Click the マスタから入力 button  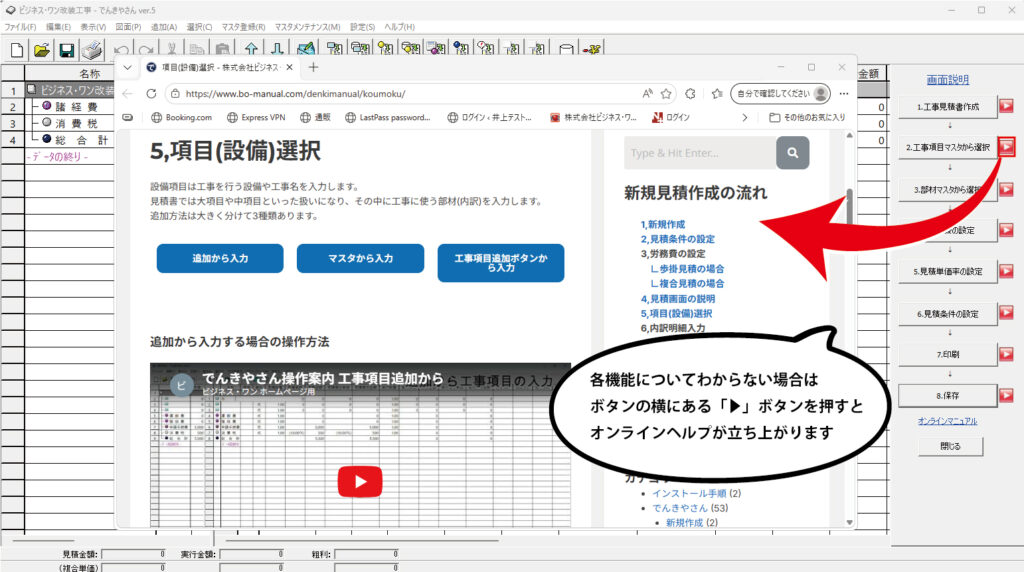360,259
